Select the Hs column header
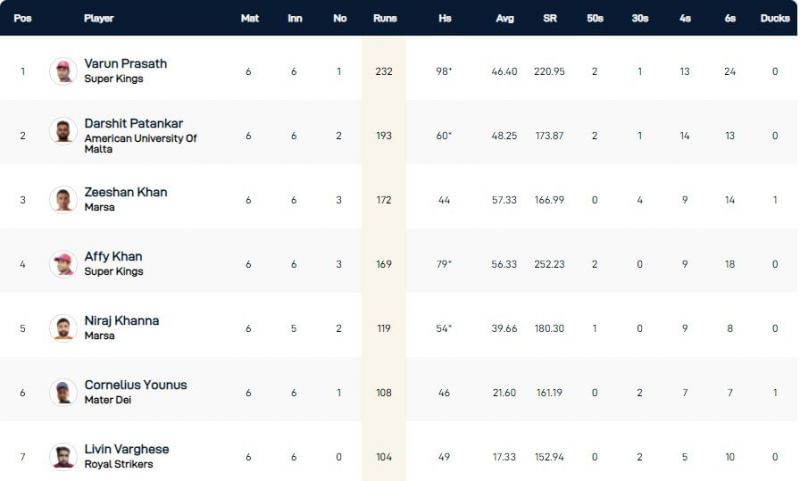The width and height of the screenshot is (800, 481). 444,18
